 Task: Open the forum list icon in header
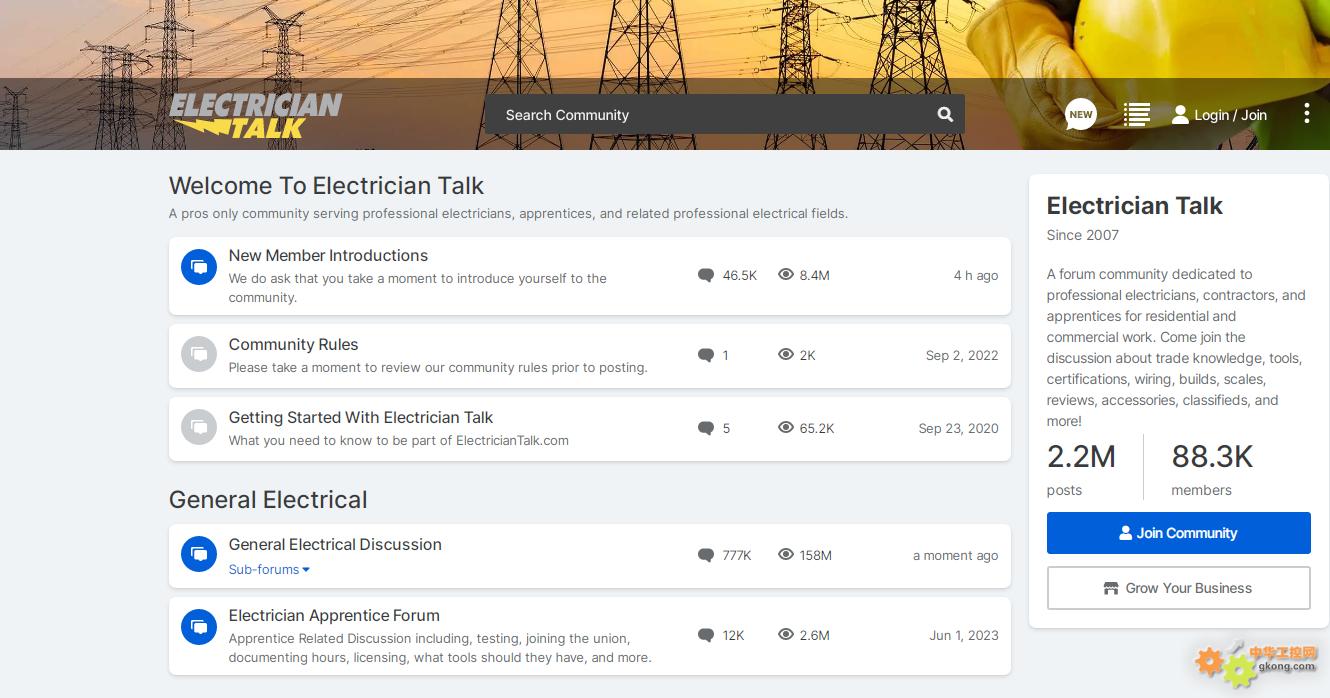click(x=1137, y=114)
